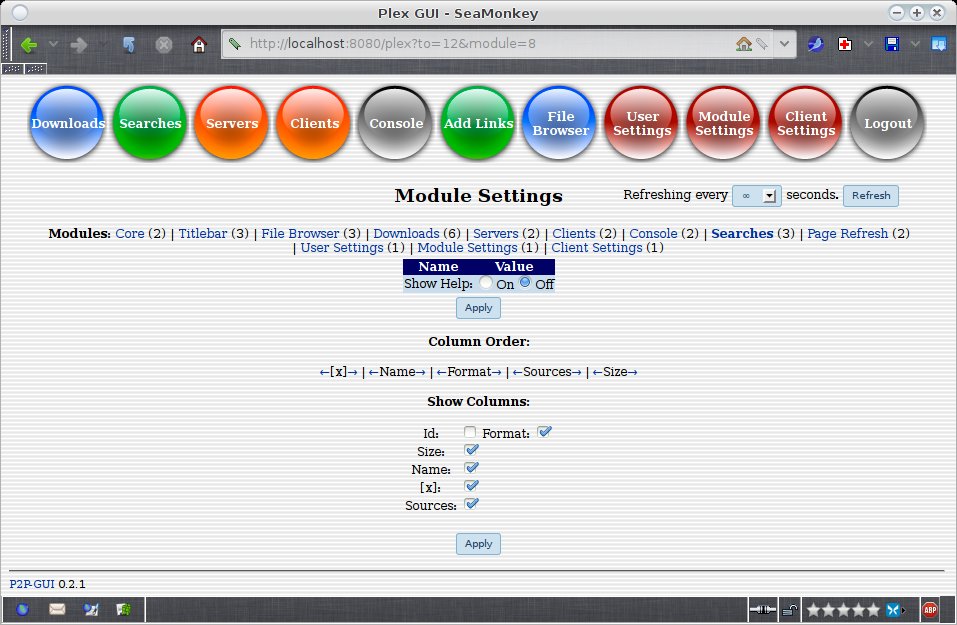Click the online/offline connection plug icon
The width and height of the screenshot is (957, 625).
[x=762, y=609]
